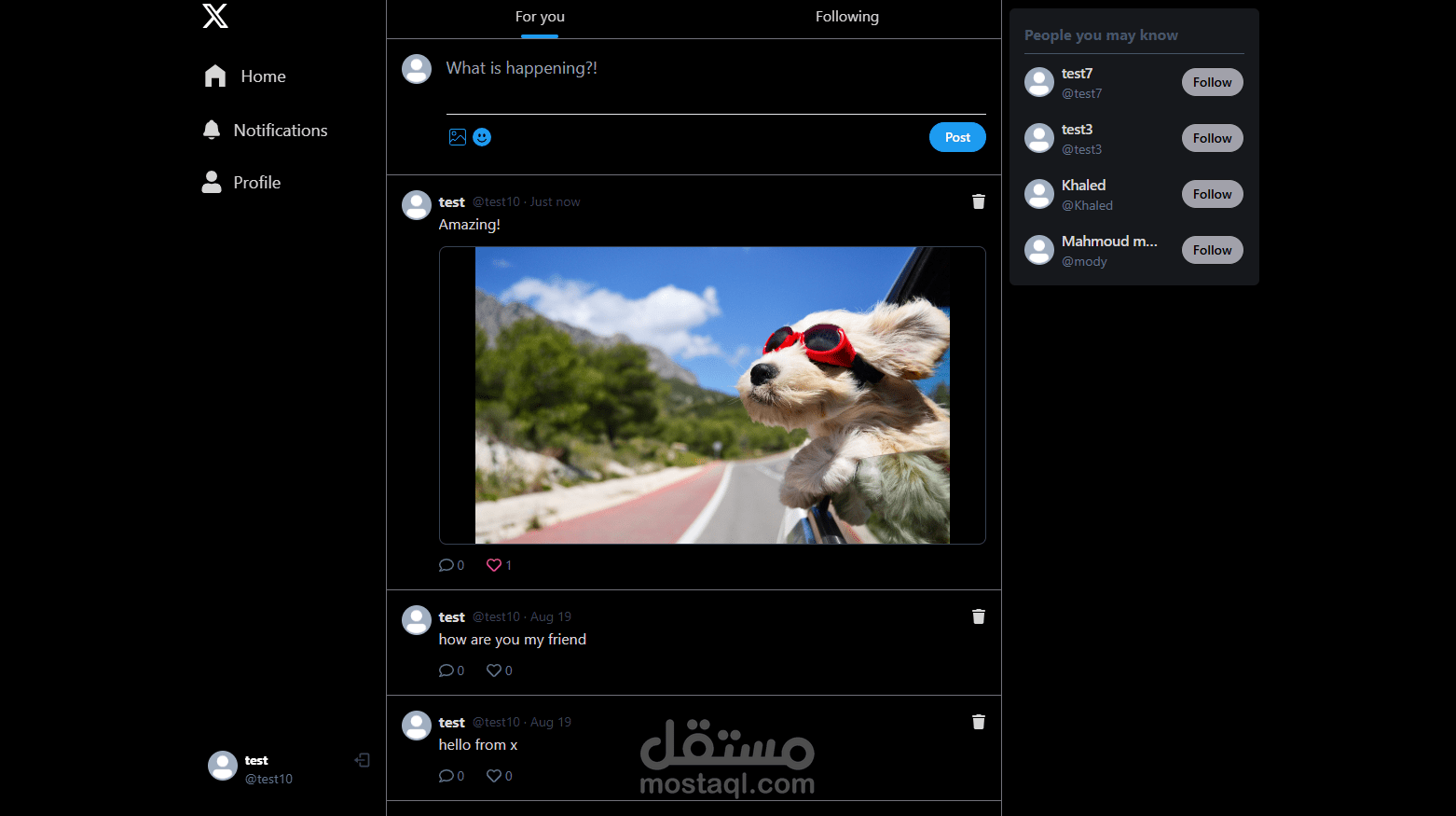Like the 'how are you my friend' post

click(x=494, y=670)
